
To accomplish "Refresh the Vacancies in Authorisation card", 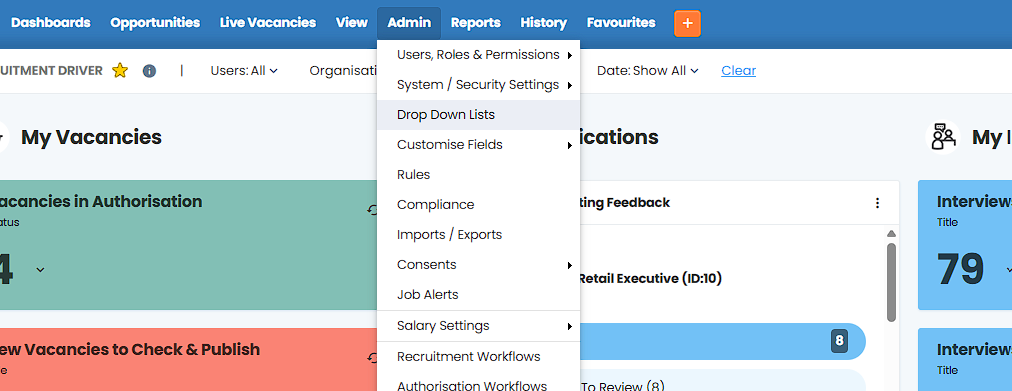I will pos(372,210).
